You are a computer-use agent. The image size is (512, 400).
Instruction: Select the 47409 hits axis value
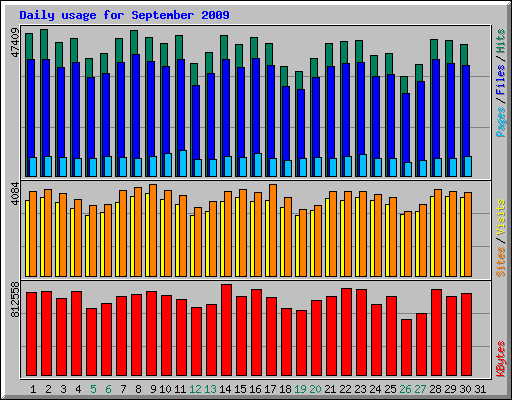(15, 43)
